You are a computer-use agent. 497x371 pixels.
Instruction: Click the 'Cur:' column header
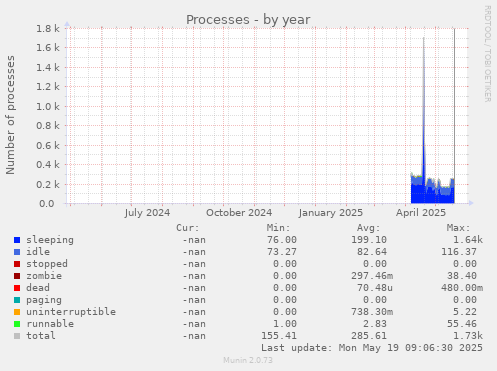click(x=188, y=228)
